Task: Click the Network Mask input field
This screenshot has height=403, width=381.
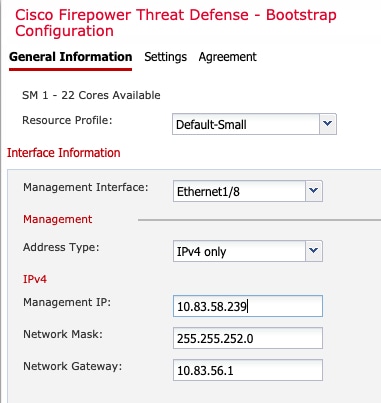Action: tap(248, 338)
